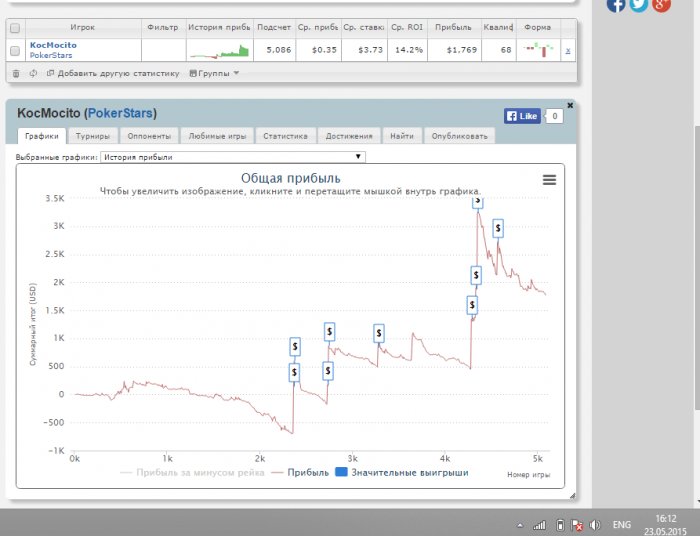This screenshot has width=700, height=536.
Task: Click the upper $ marker near game 2.7k
Action: [x=329, y=332]
